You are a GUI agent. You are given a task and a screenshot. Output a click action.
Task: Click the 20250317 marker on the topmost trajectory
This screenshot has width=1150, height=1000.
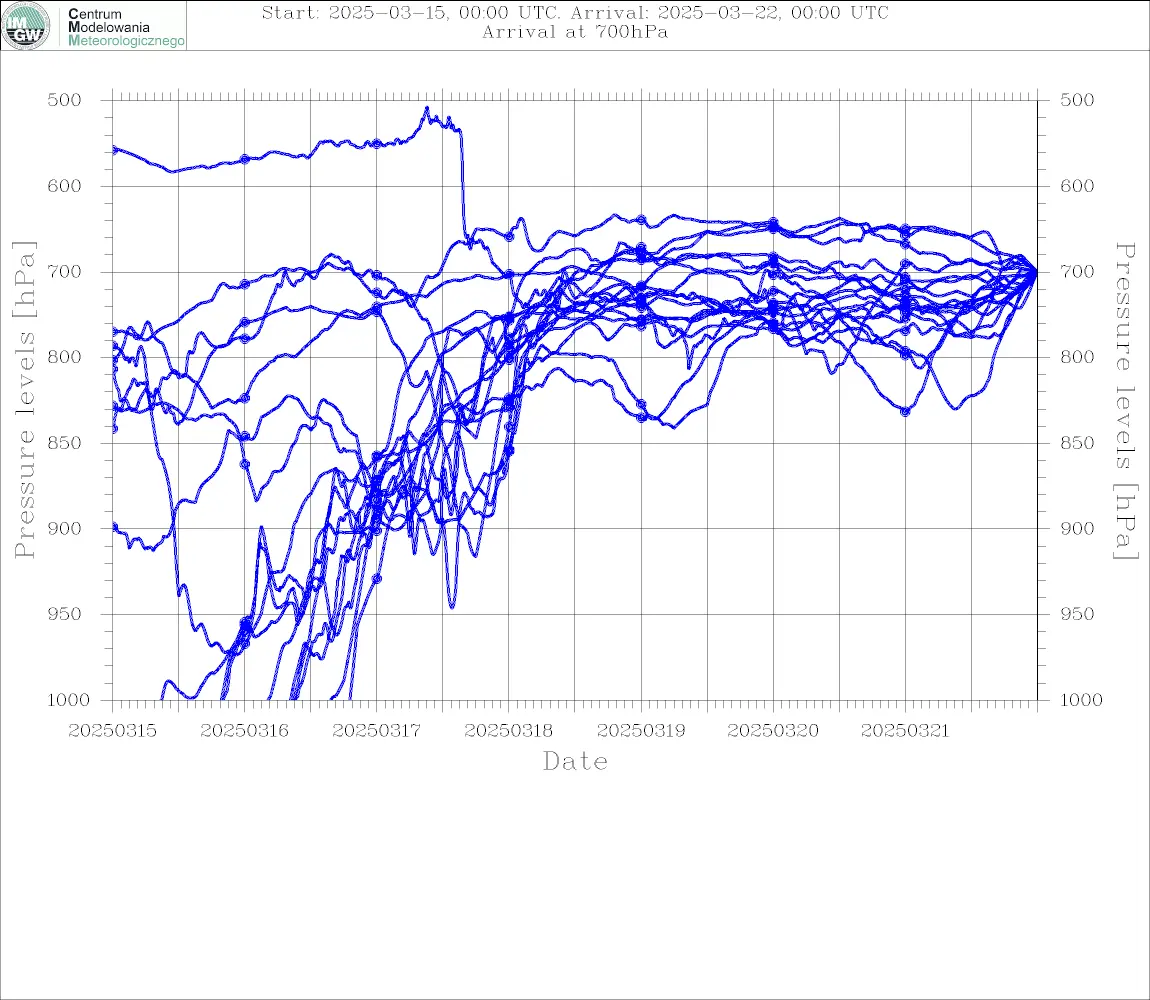377,144
